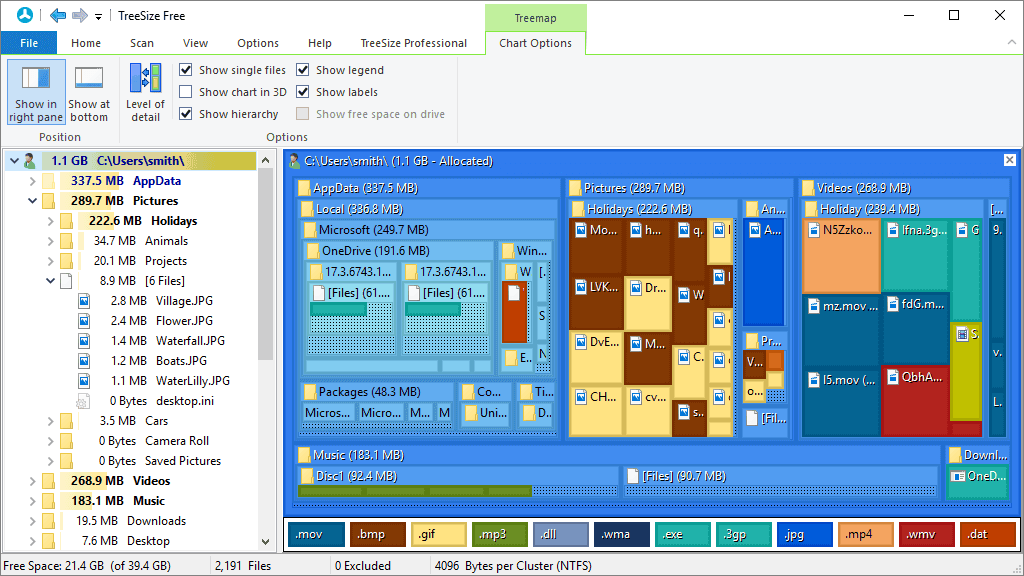
Task: Click the .mp3 legend color swatch
Action: (x=500, y=534)
